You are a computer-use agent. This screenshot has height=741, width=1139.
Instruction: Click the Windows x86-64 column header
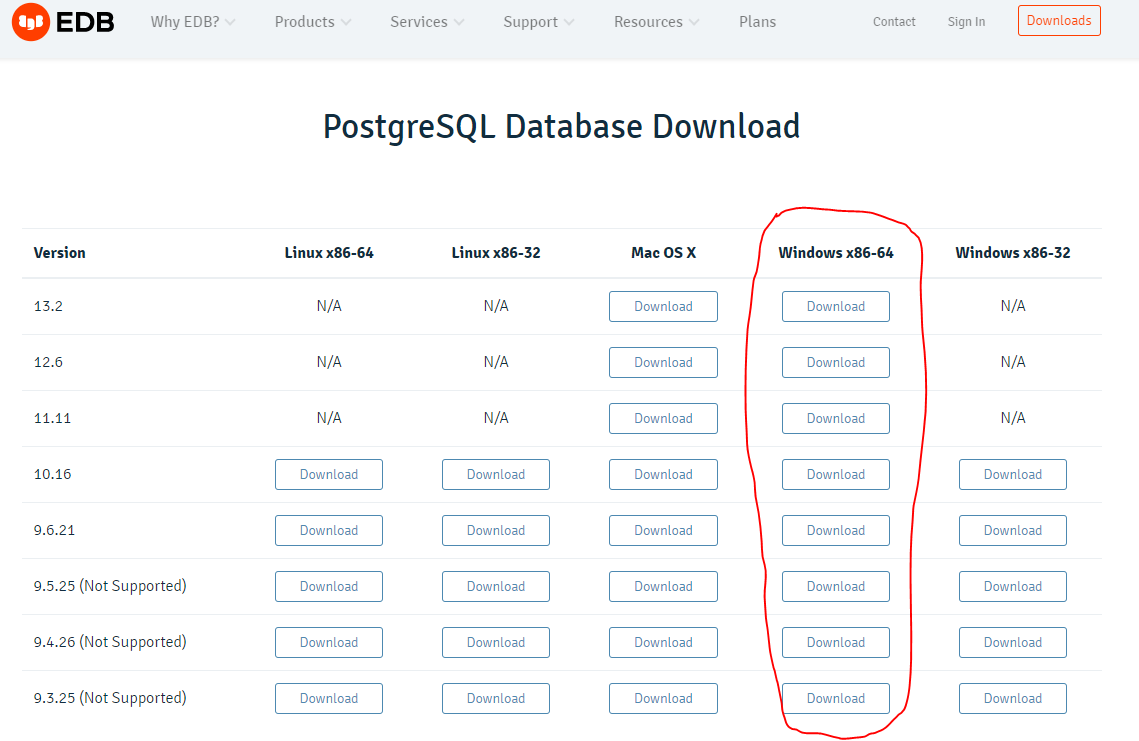tap(836, 253)
